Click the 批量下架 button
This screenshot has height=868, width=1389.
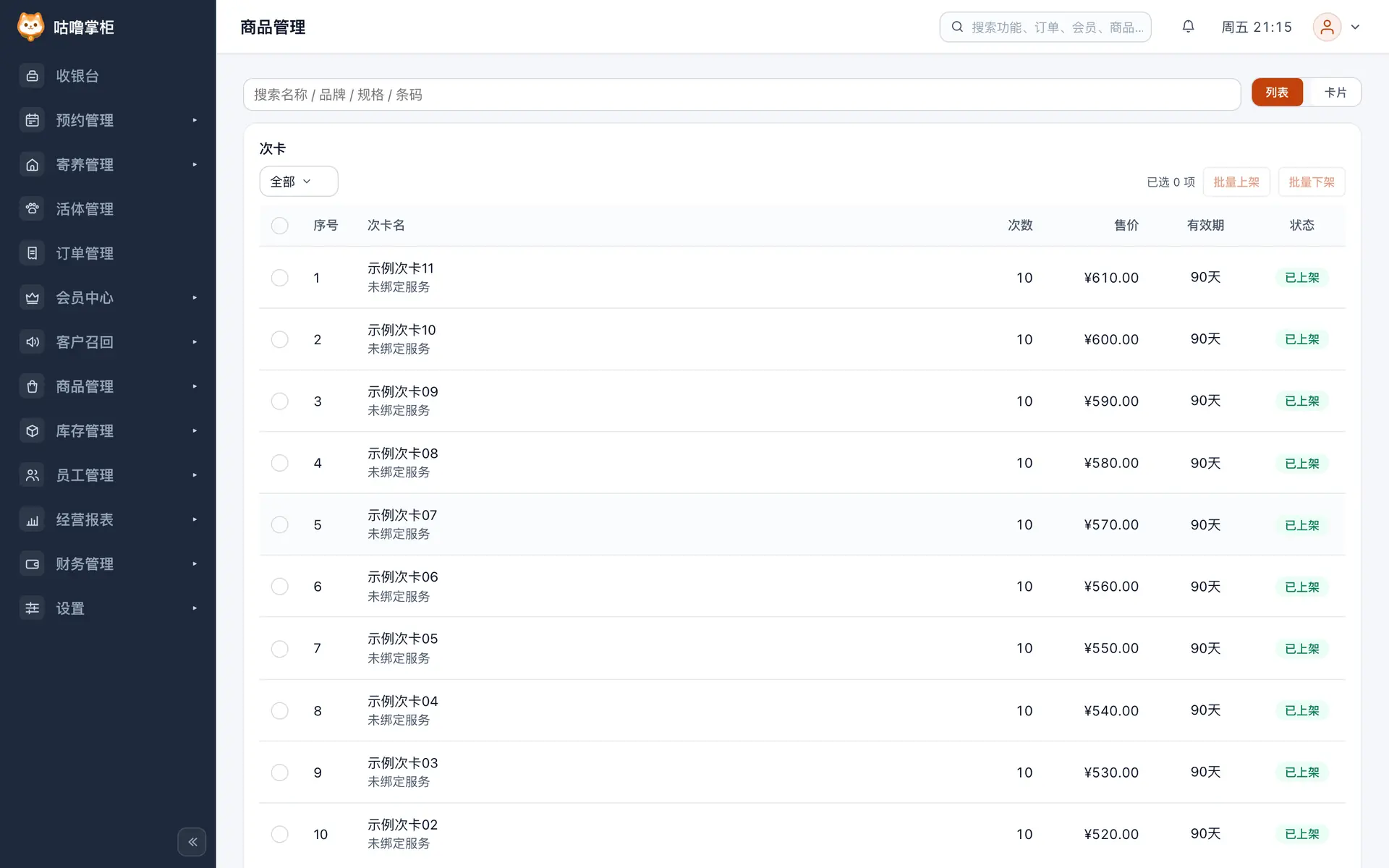(1312, 182)
